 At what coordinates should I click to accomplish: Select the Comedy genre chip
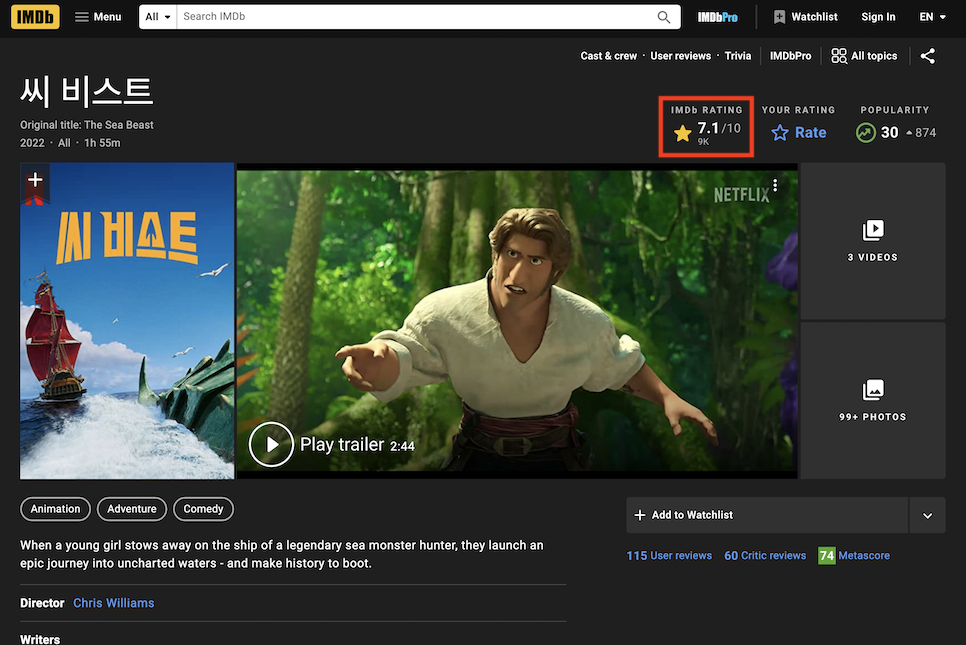click(x=203, y=509)
